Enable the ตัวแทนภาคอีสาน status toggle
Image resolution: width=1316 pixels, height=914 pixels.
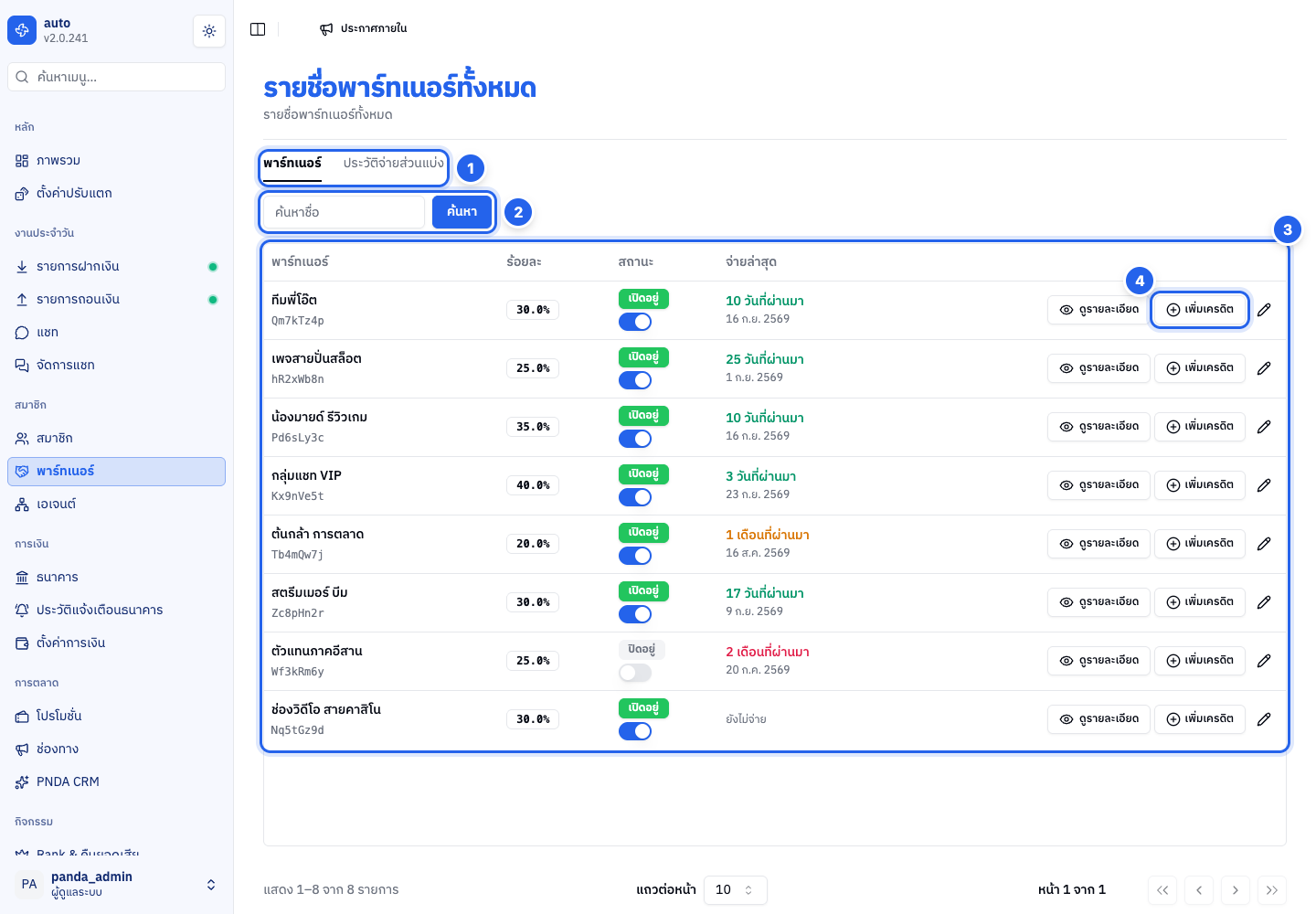coord(635,673)
